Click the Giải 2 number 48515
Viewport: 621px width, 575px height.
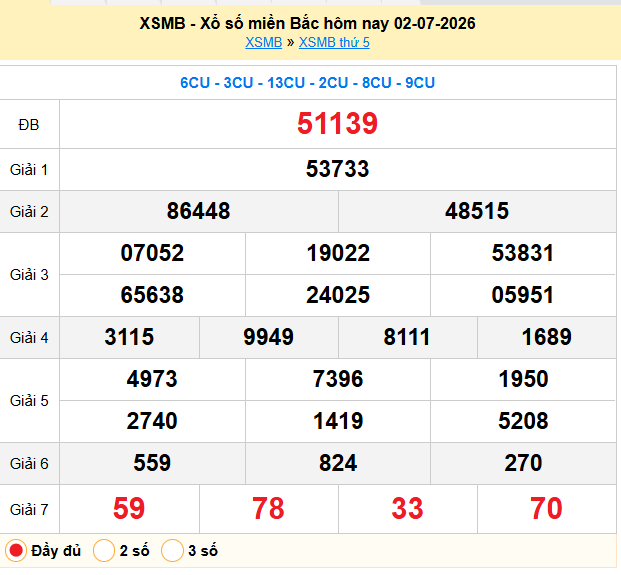click(x=477, y=211)
